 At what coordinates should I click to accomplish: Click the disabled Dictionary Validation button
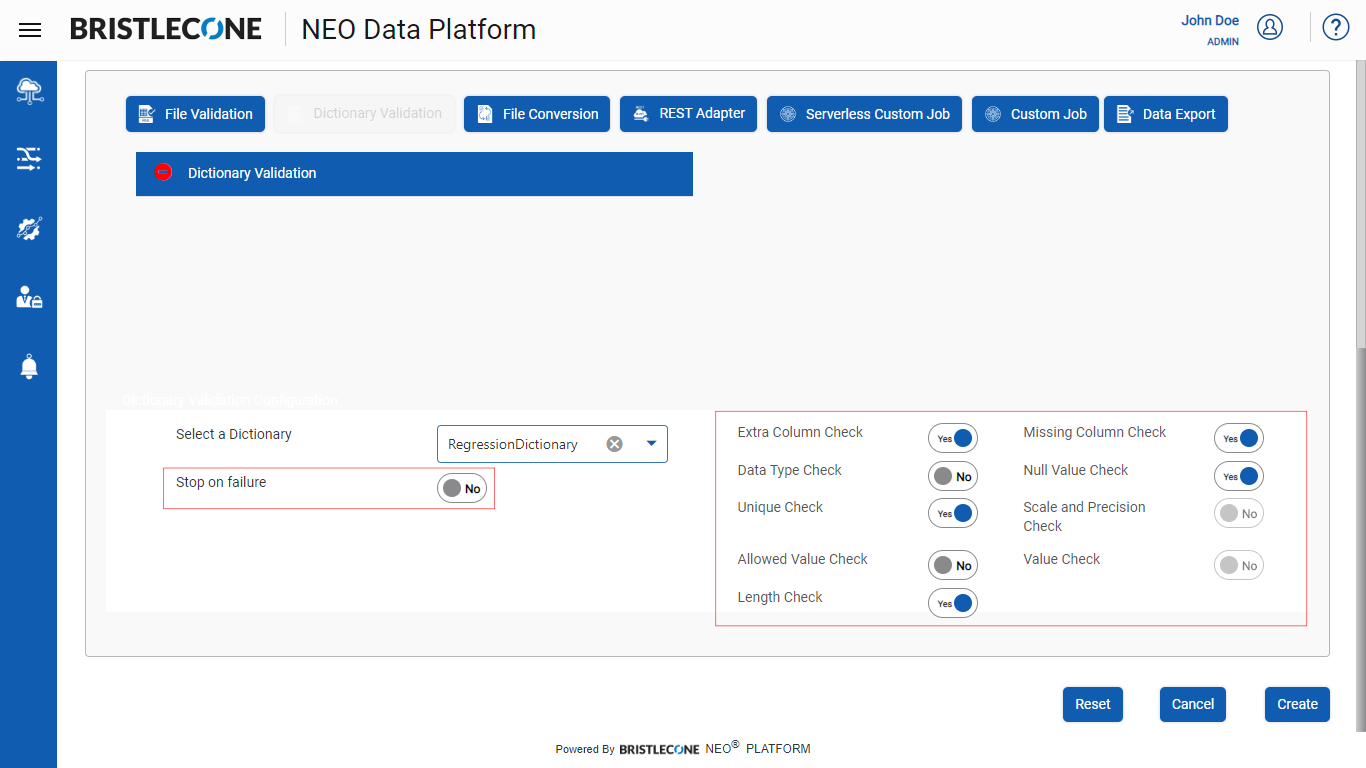coord(364,114)
